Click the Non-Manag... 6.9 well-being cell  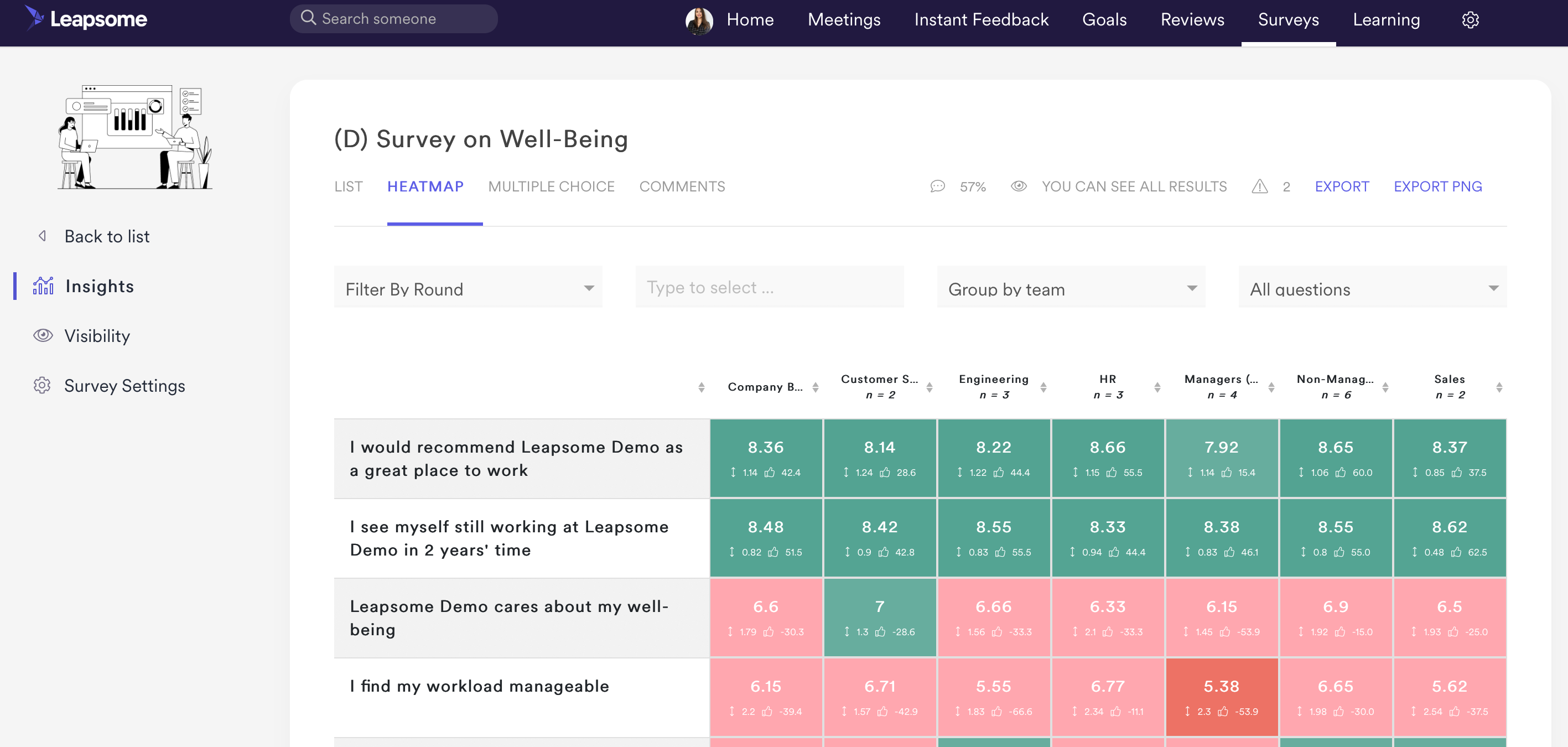click(1336, 618)
